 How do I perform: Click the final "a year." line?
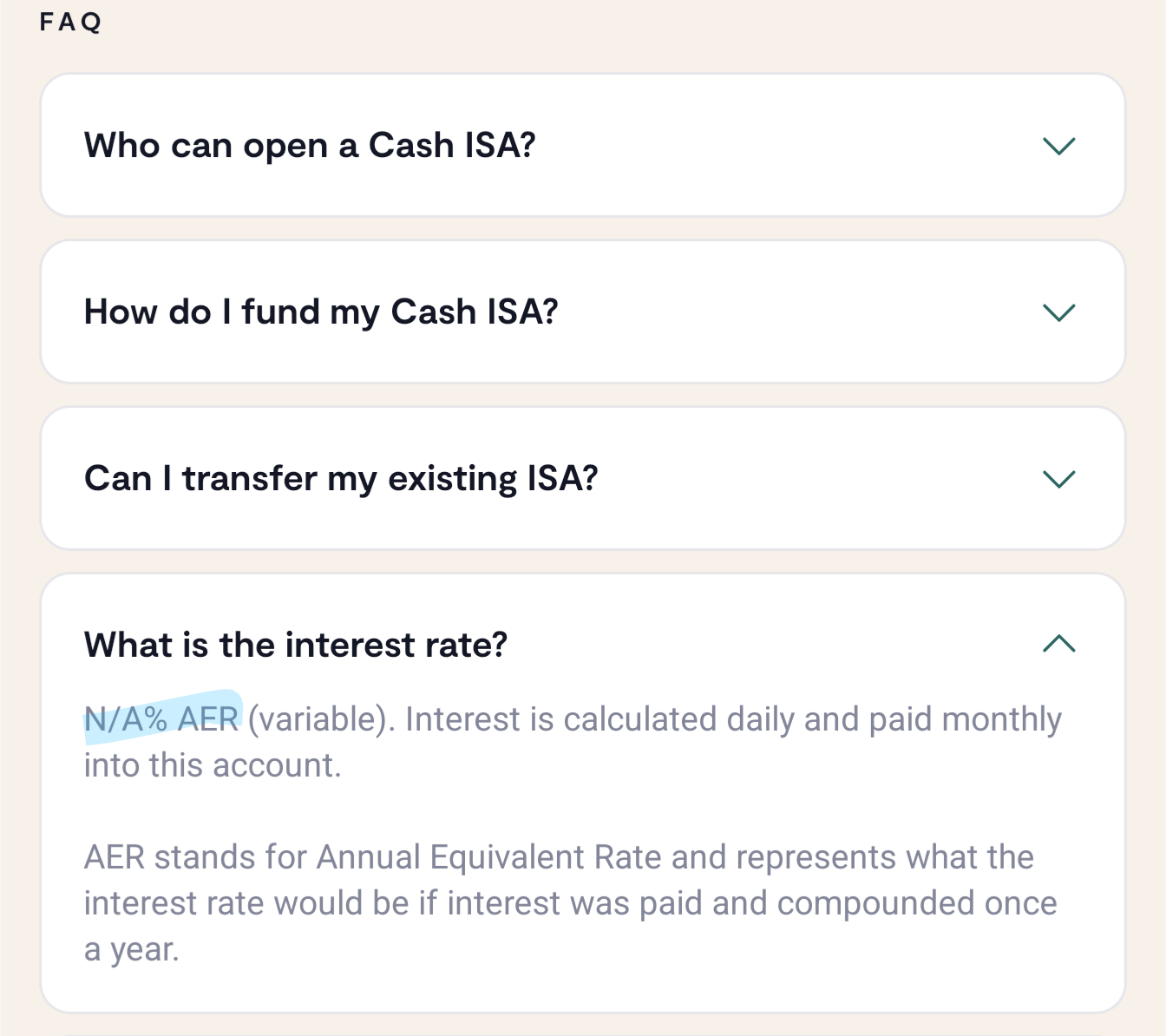pos(131,949)
